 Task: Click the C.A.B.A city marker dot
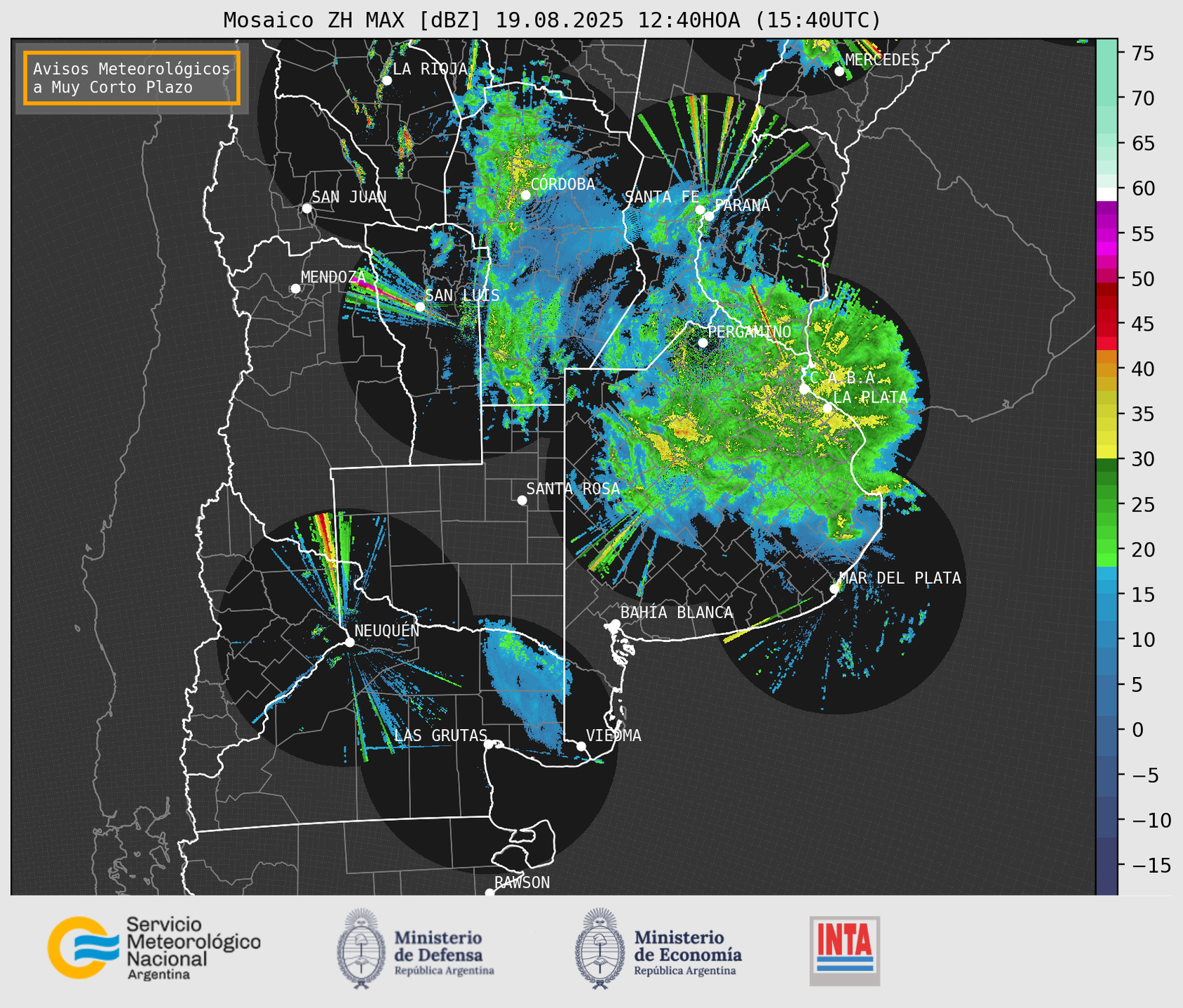coord(804,389)
